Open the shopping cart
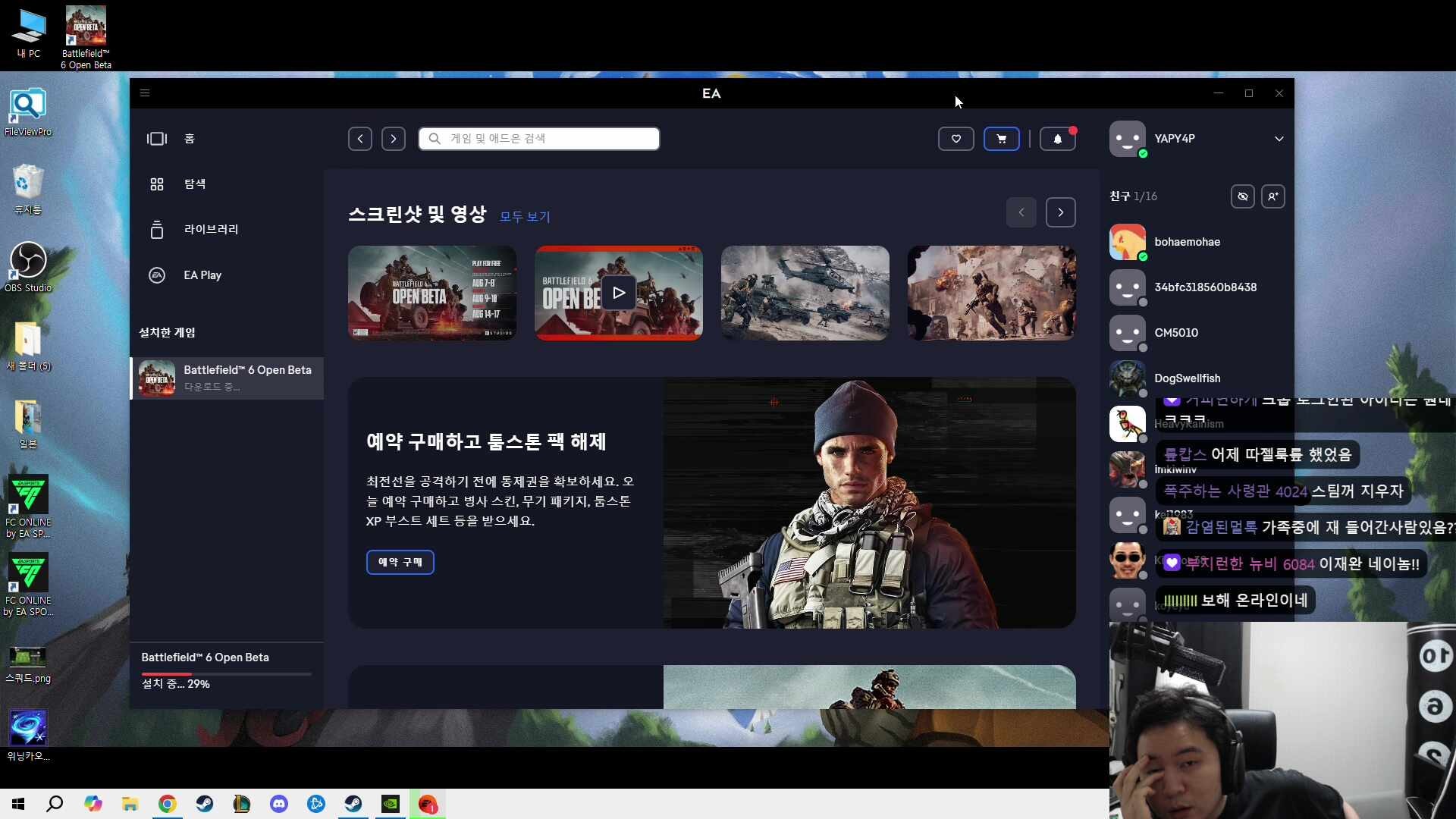The width and height of the screenshot is (1456, 819). pos(1002,139)
